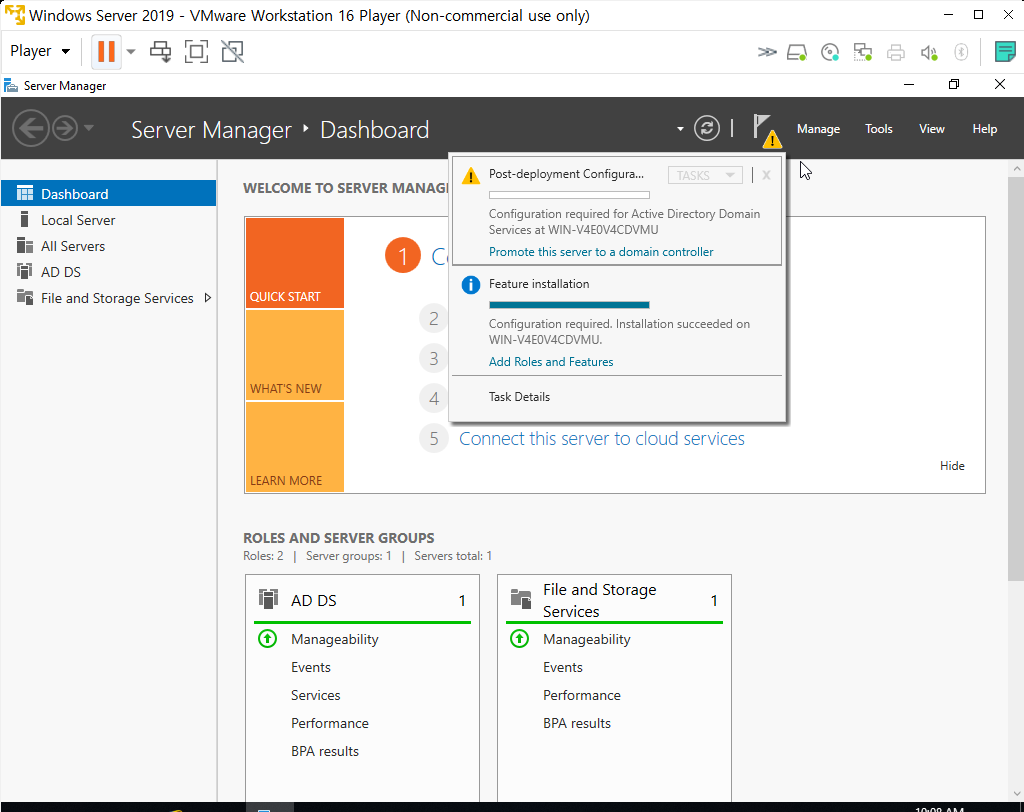Open the pause button power options dropdown

[131, 52]
